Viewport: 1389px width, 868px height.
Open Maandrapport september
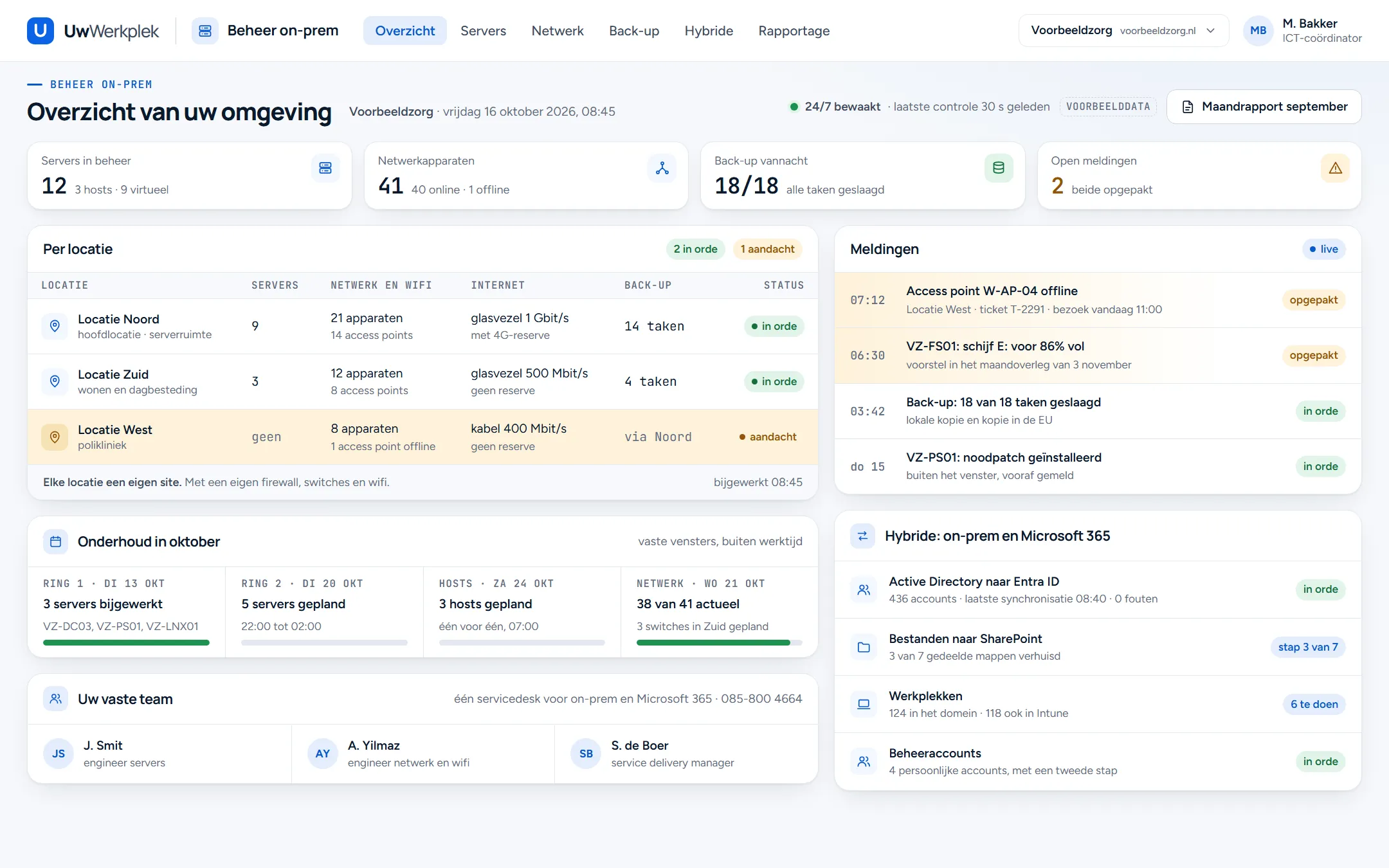(x=1264, y=107)
